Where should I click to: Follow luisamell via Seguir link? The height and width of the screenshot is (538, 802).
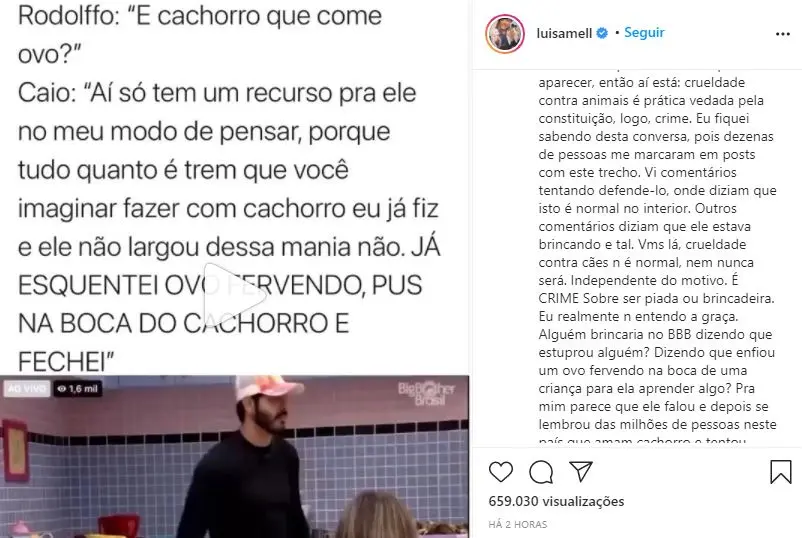644,33
